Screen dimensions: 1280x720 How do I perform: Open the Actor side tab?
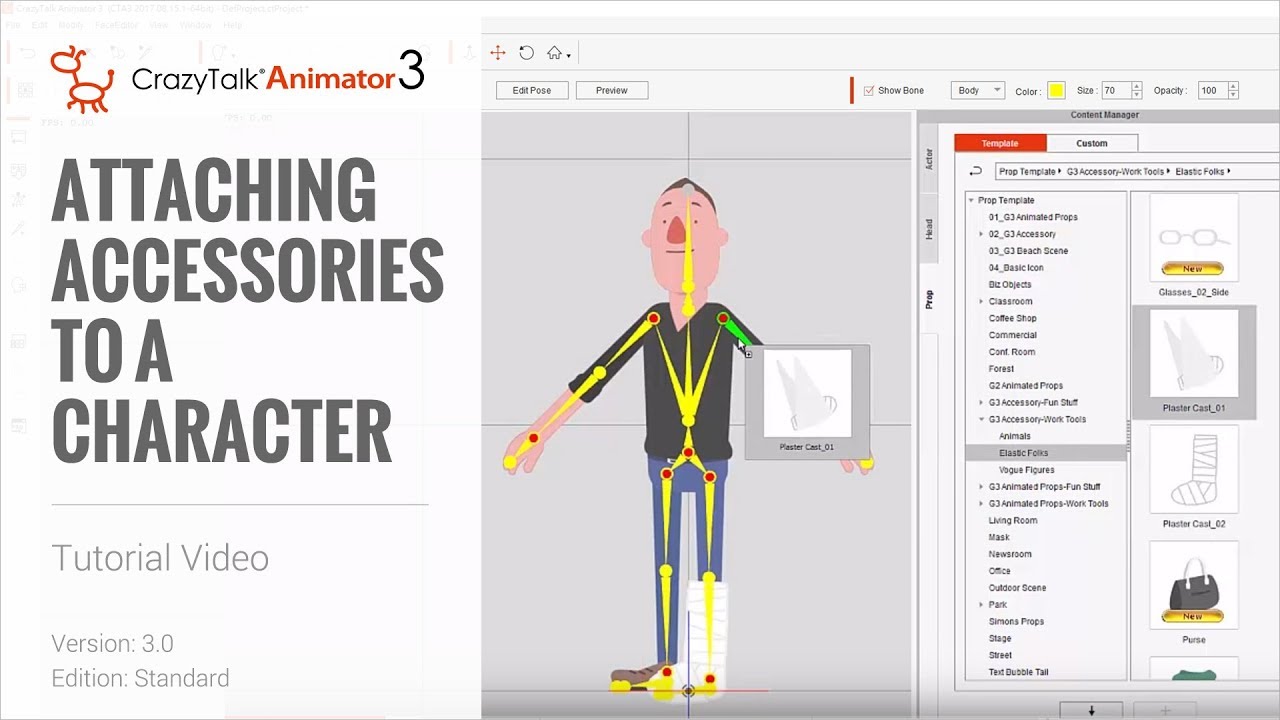pyautogui.click(x=928, y=159)
